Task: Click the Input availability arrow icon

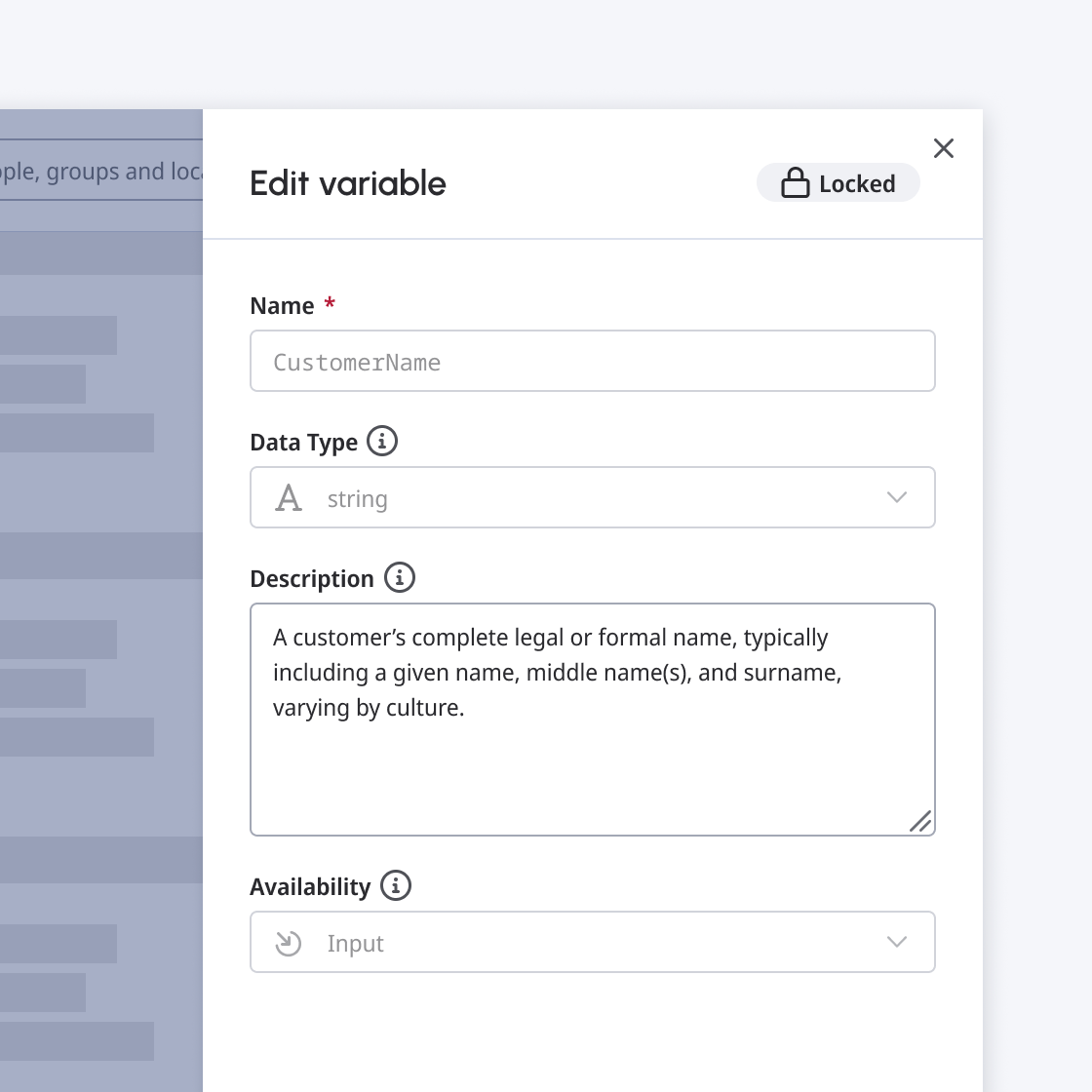Action: tap(288, 943)
